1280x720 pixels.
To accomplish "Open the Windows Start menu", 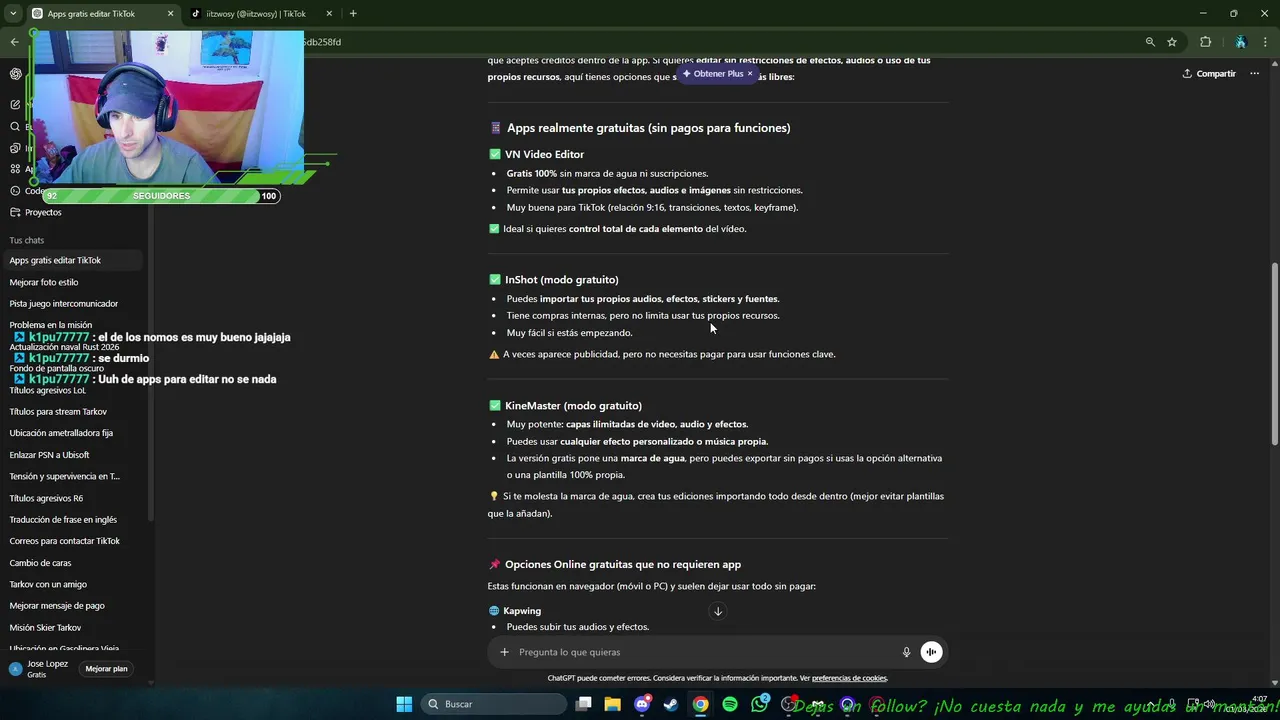I will (404, 704).
